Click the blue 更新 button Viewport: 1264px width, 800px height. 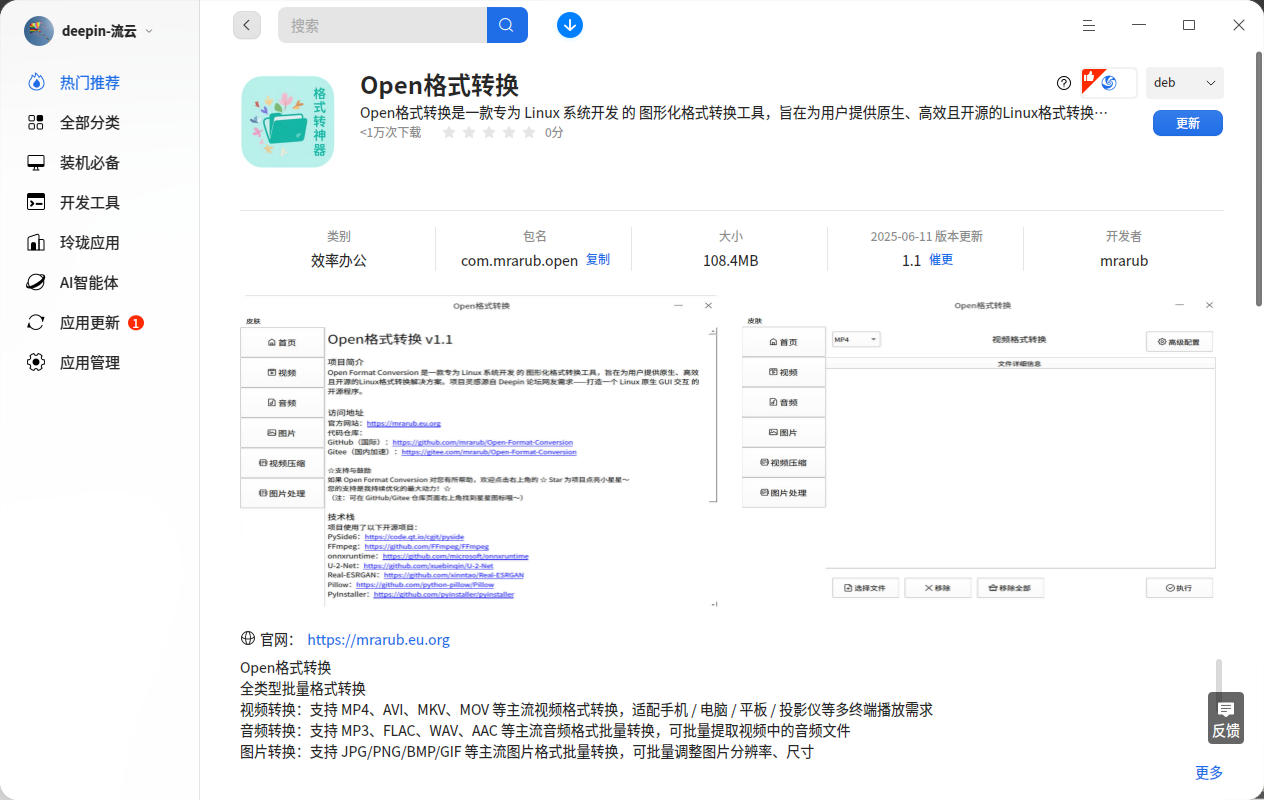1188,123
